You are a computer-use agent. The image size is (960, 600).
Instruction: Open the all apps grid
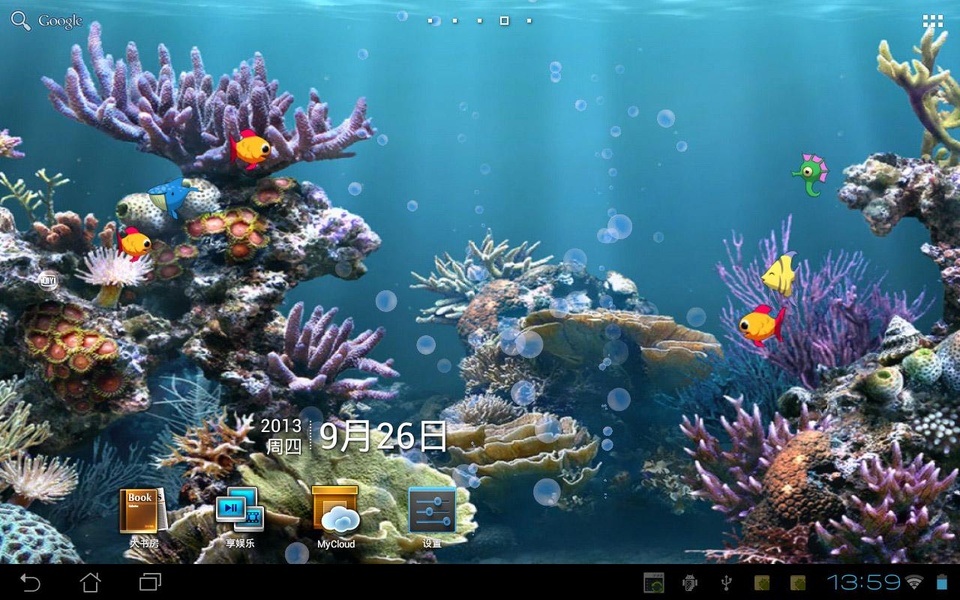pos(932,21)
